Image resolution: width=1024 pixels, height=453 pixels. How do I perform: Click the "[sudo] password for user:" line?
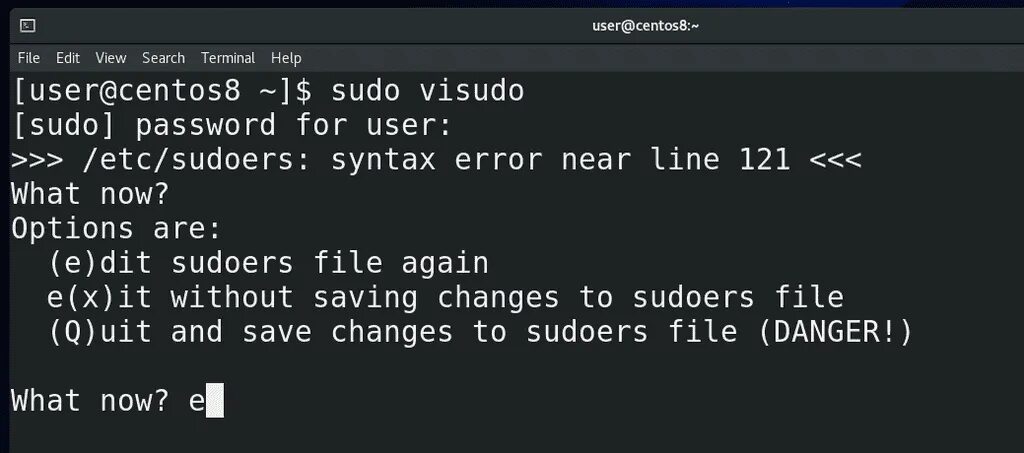[x=232, y=126]
